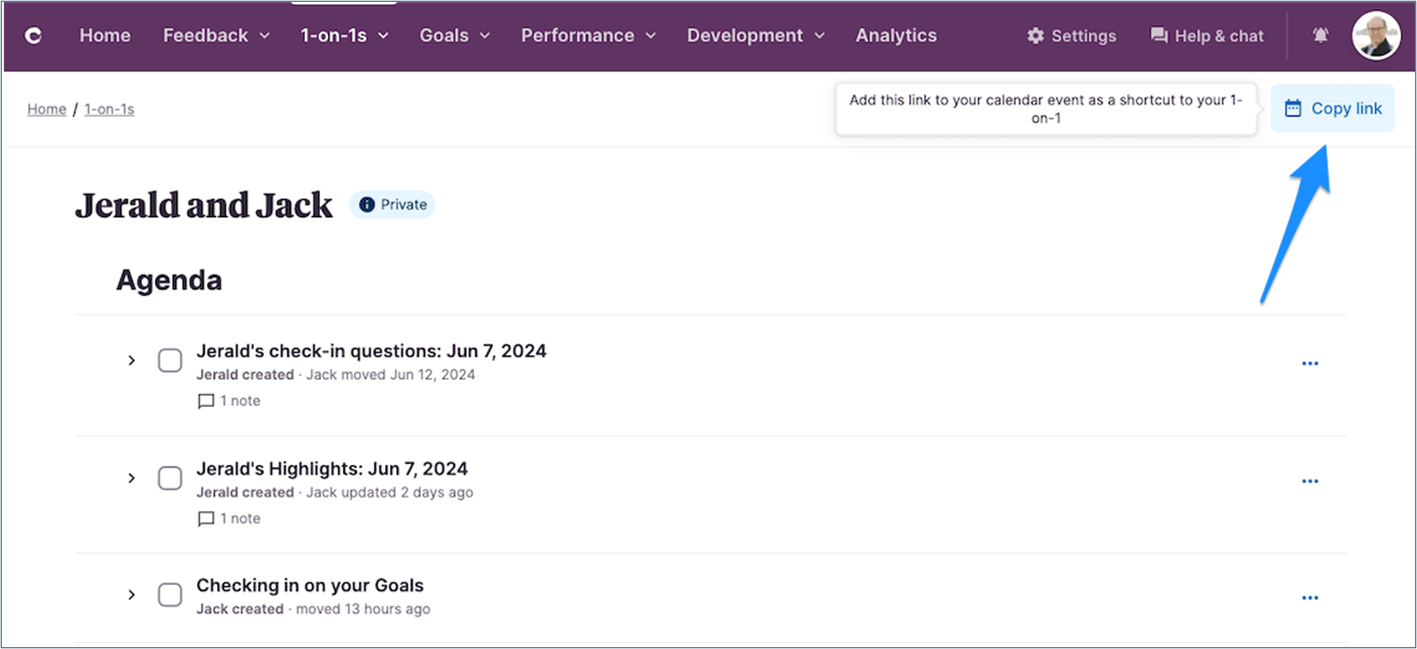Click the Private info badge
The height and width of the screenshot is (649, 1417).
392,205
